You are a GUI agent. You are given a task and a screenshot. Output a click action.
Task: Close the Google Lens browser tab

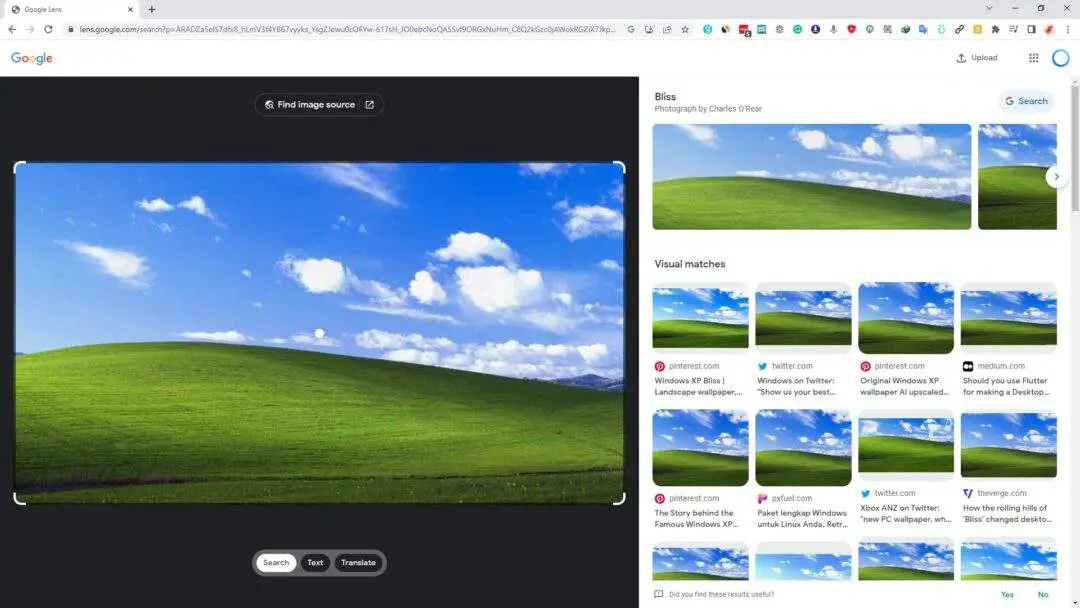130,10
